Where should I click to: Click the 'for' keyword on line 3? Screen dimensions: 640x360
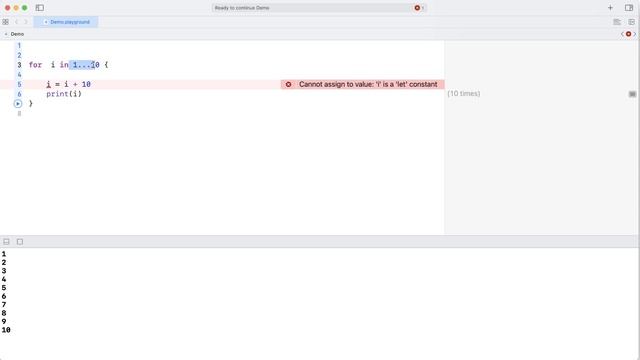[36, 65]
